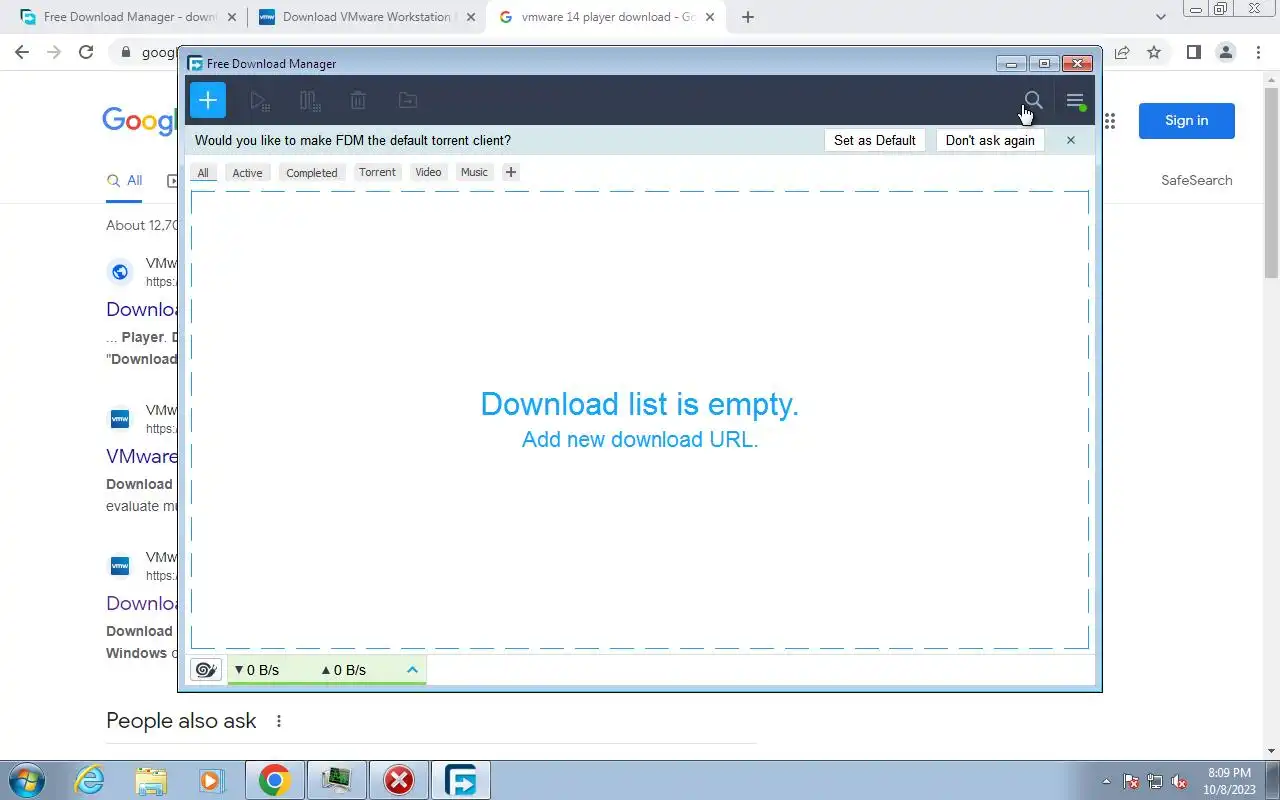
Task: Open Windows Explorer folder taskbar icon
Action: coord(150,780)
